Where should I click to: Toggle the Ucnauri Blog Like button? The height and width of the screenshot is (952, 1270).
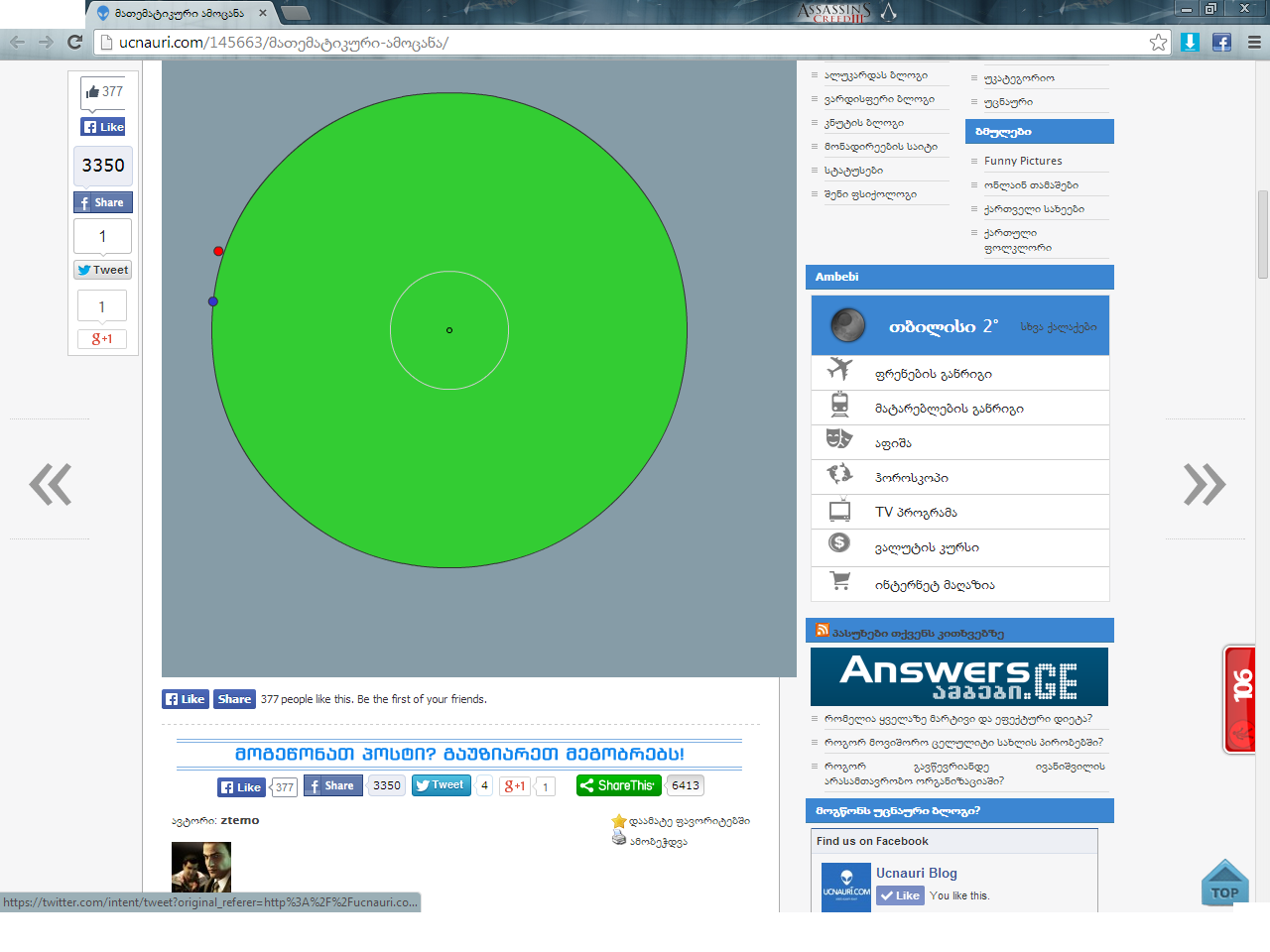coord(900,895)
